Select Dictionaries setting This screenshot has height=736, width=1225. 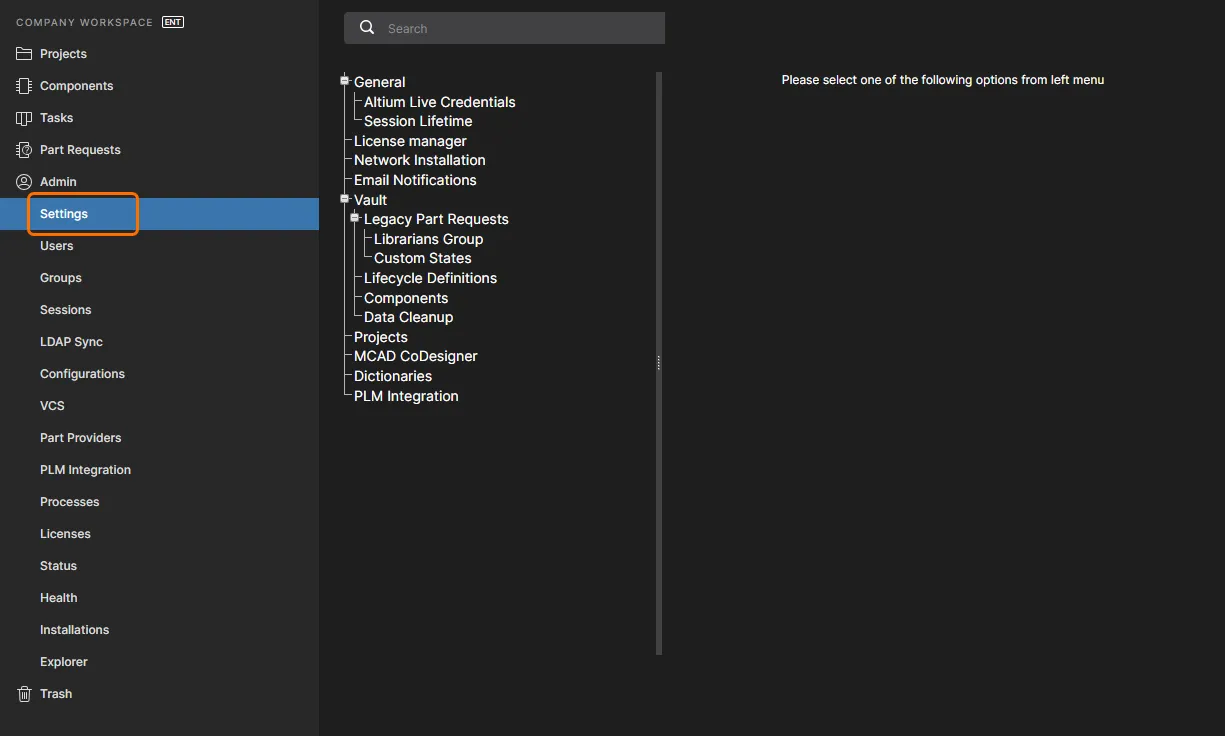tap(393, 376)
